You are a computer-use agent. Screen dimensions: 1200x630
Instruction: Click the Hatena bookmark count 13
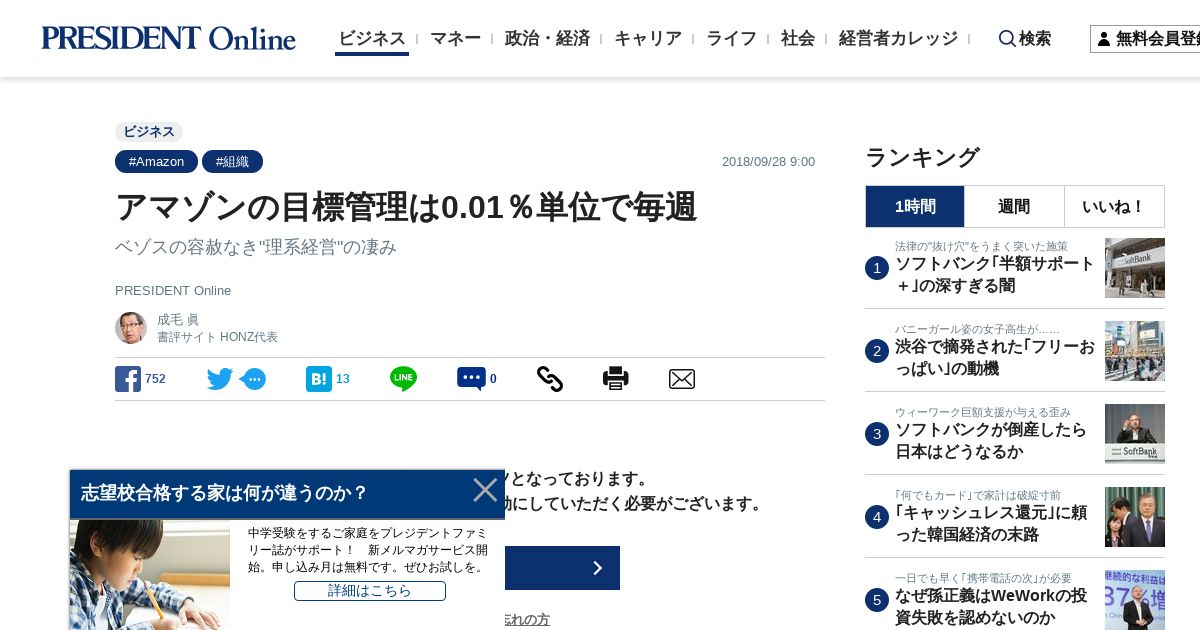(343, 379)
